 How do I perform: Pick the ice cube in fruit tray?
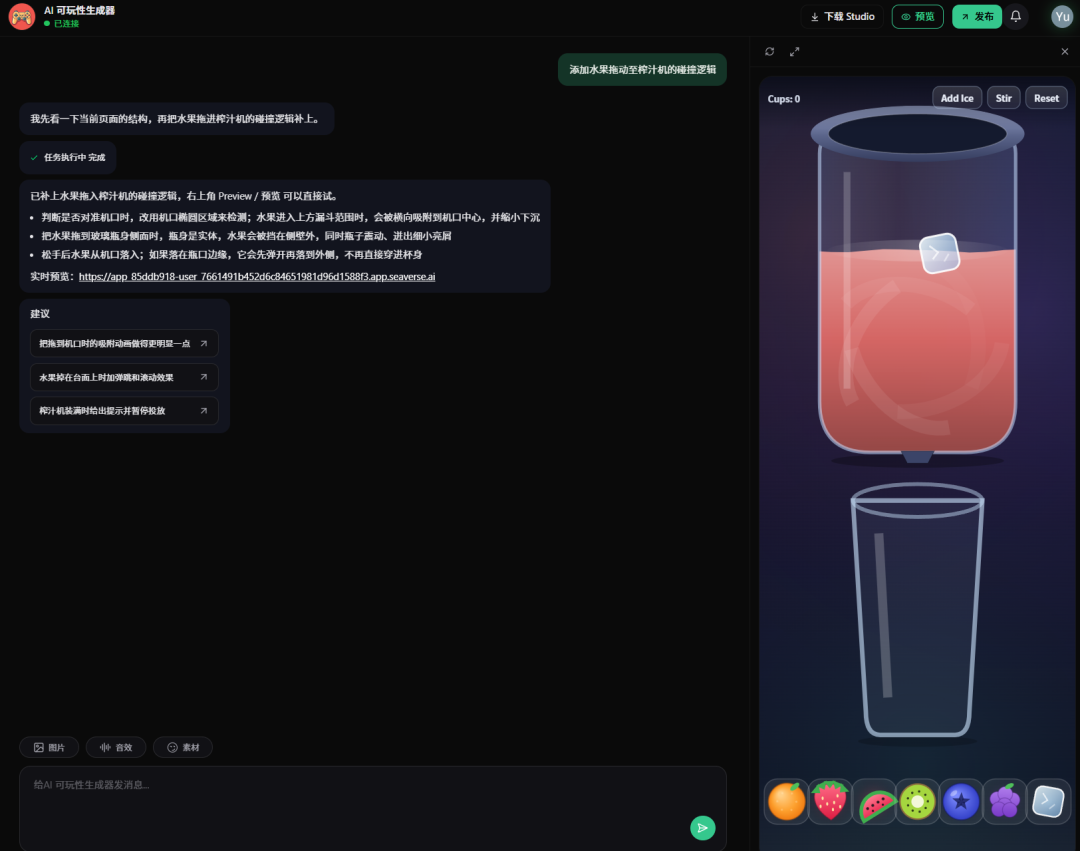(x=1048, y=801)
